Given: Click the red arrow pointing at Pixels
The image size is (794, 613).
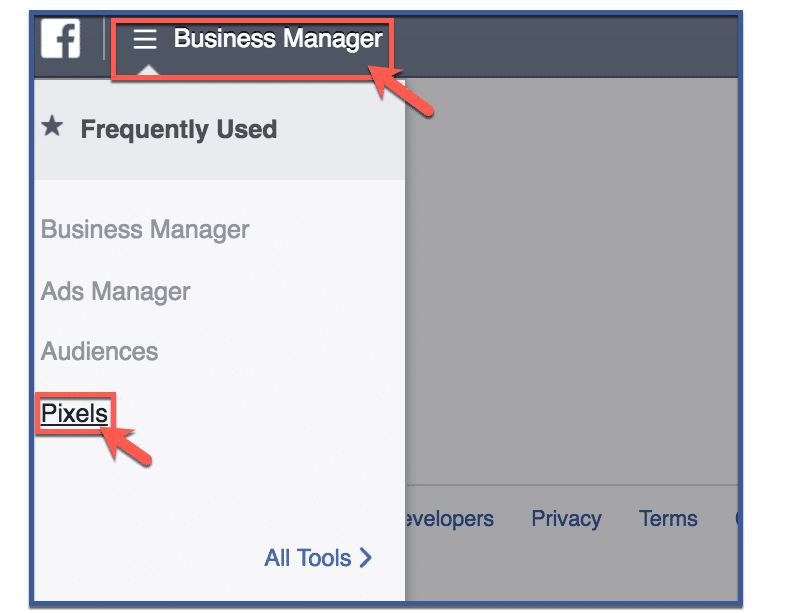Looking at the screenshot, I should [126, 445].
